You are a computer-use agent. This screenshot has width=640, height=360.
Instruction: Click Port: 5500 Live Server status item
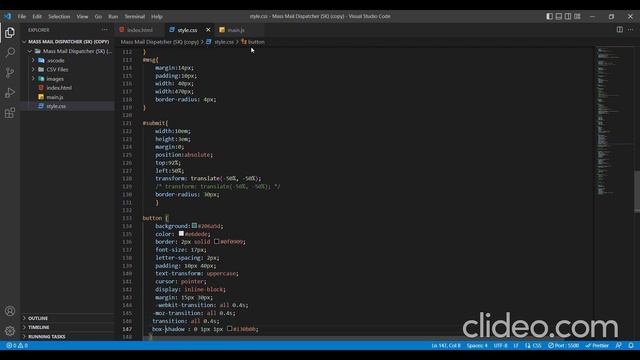pos(564,345)
